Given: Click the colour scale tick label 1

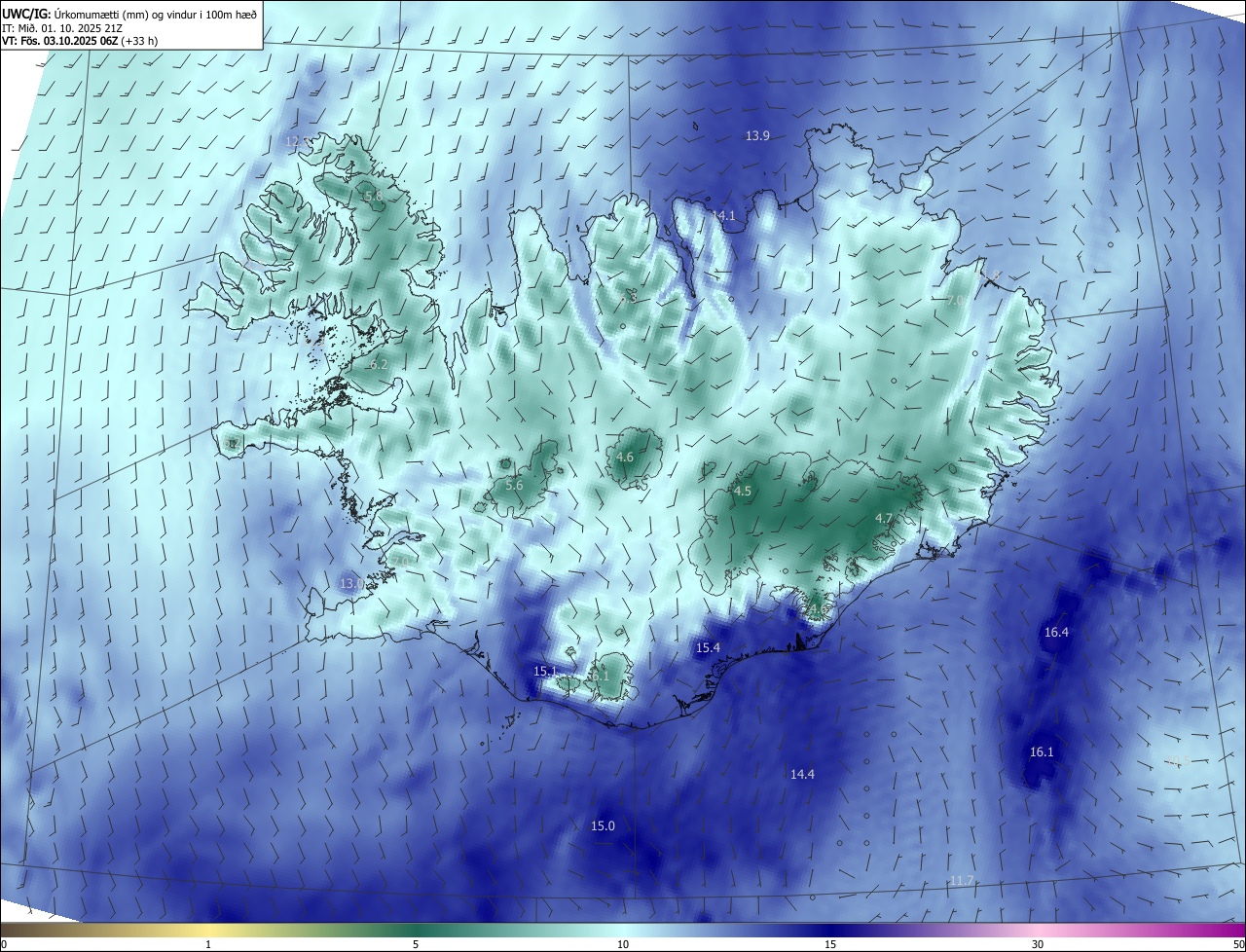Looking at the screenshot, I should coord(208,945).
